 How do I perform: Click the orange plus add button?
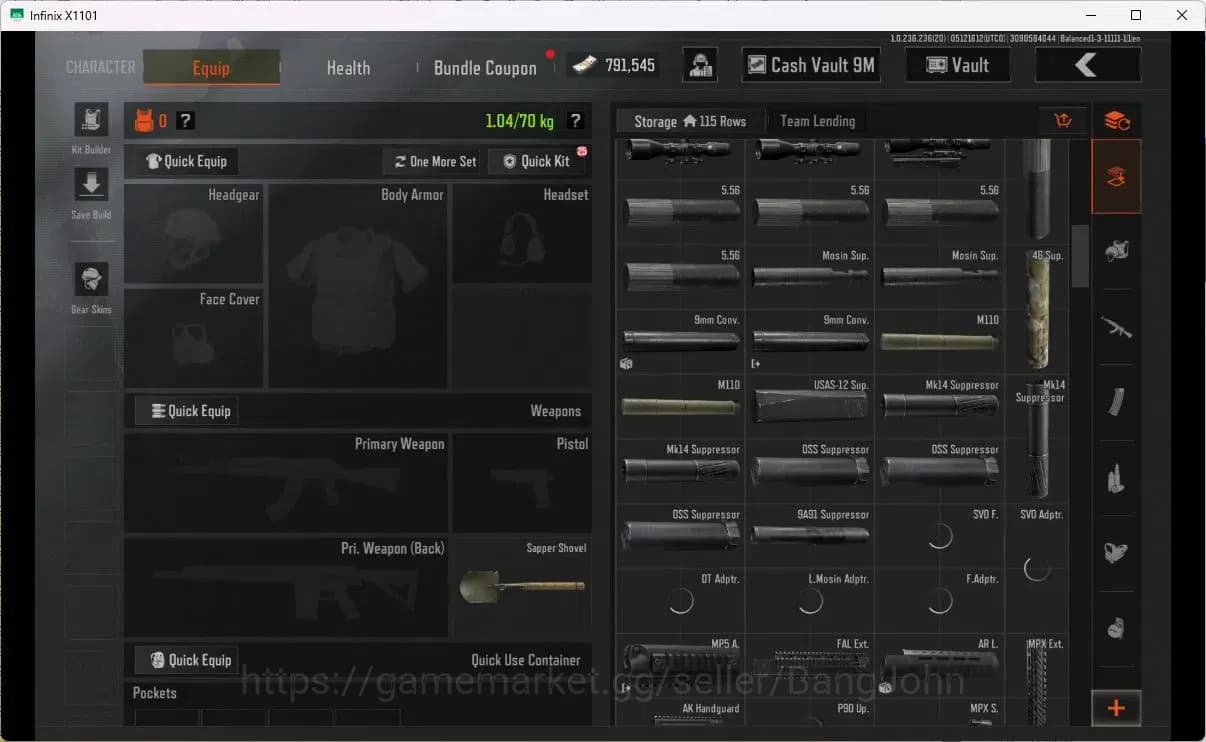pyautogui.click(x=1117, y=709)
